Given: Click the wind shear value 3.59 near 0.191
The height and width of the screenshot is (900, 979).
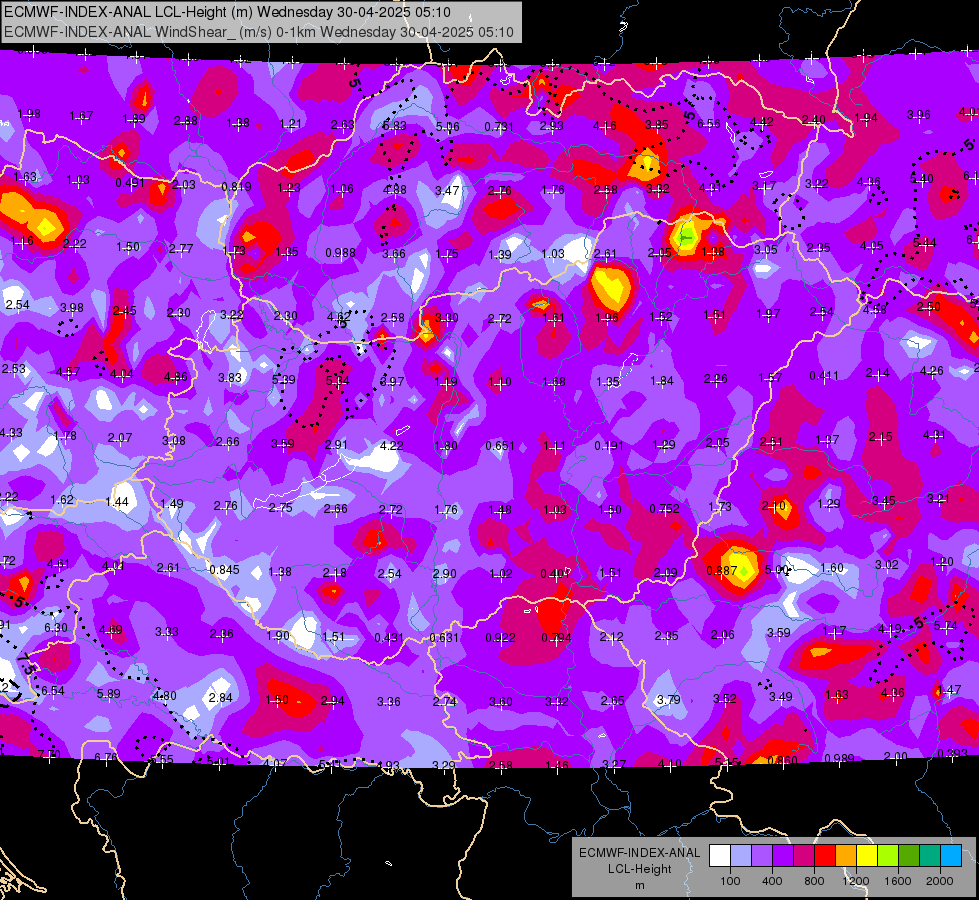Looking at the screenshot, I should pyautogui.click(x=283, y=444).
